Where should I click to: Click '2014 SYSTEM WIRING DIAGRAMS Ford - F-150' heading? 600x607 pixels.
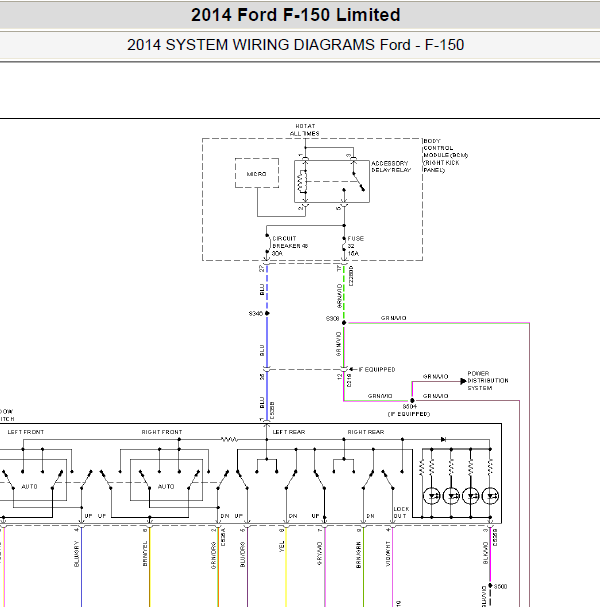295,45
